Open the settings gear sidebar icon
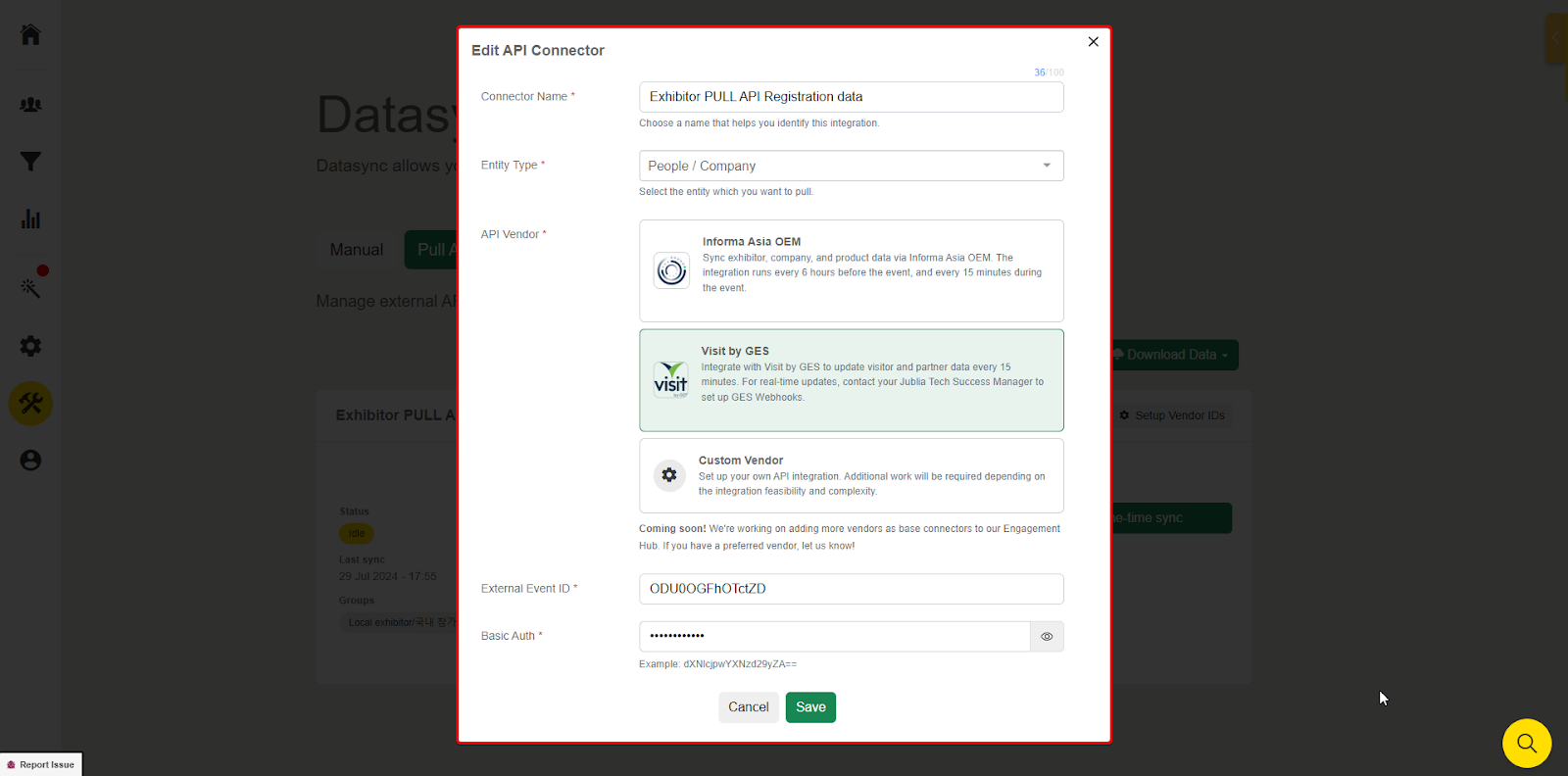 [30, 346]
